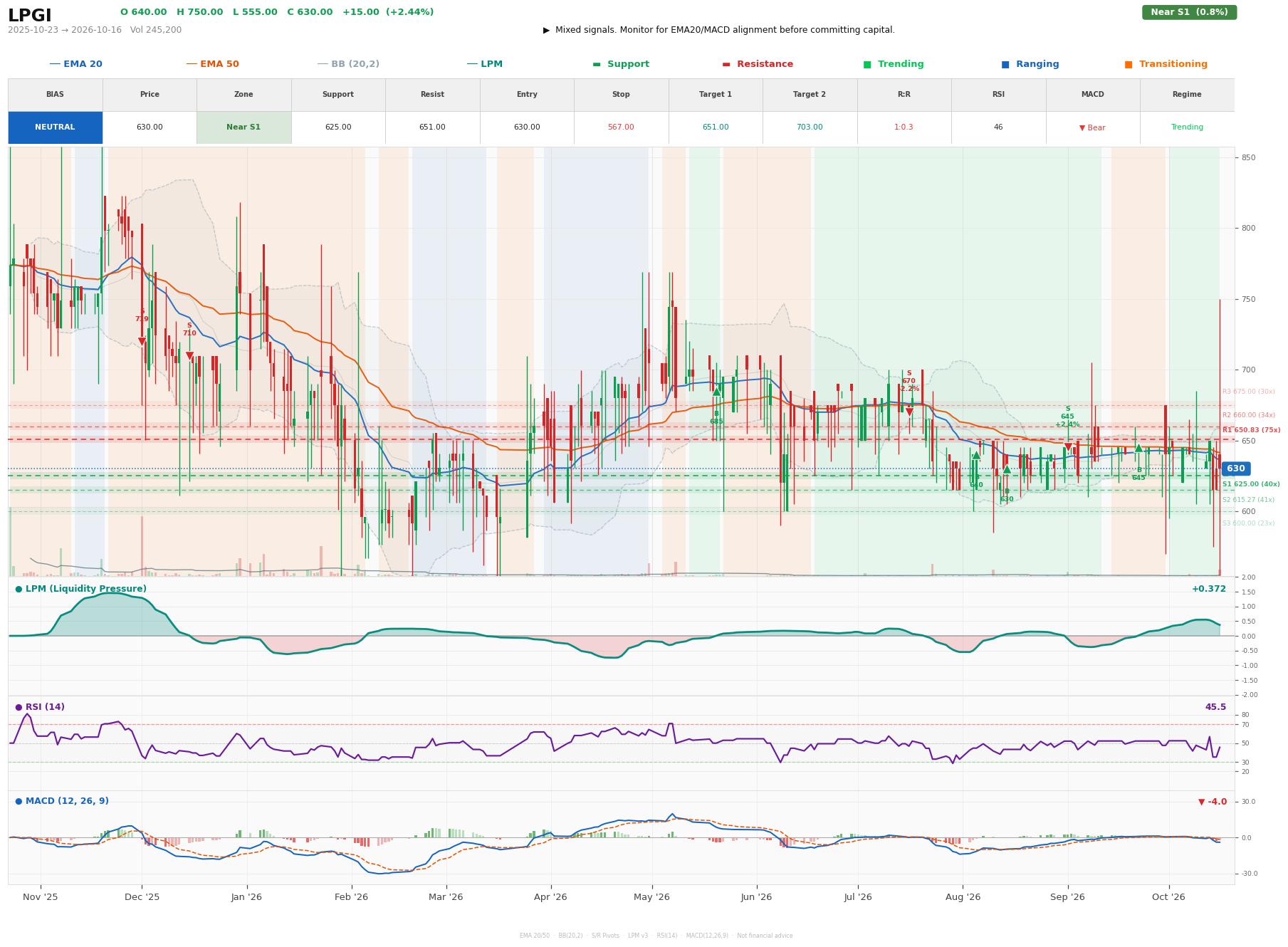Click the Near S1 zone cell
Image resolution: width=1288 pixels, height=947 pixels.
click(x=244, y=127)
